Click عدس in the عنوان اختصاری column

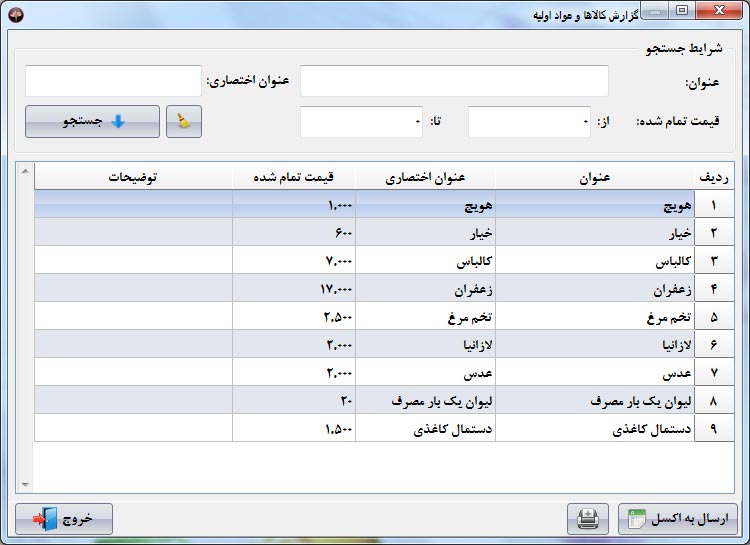point(425,372)
